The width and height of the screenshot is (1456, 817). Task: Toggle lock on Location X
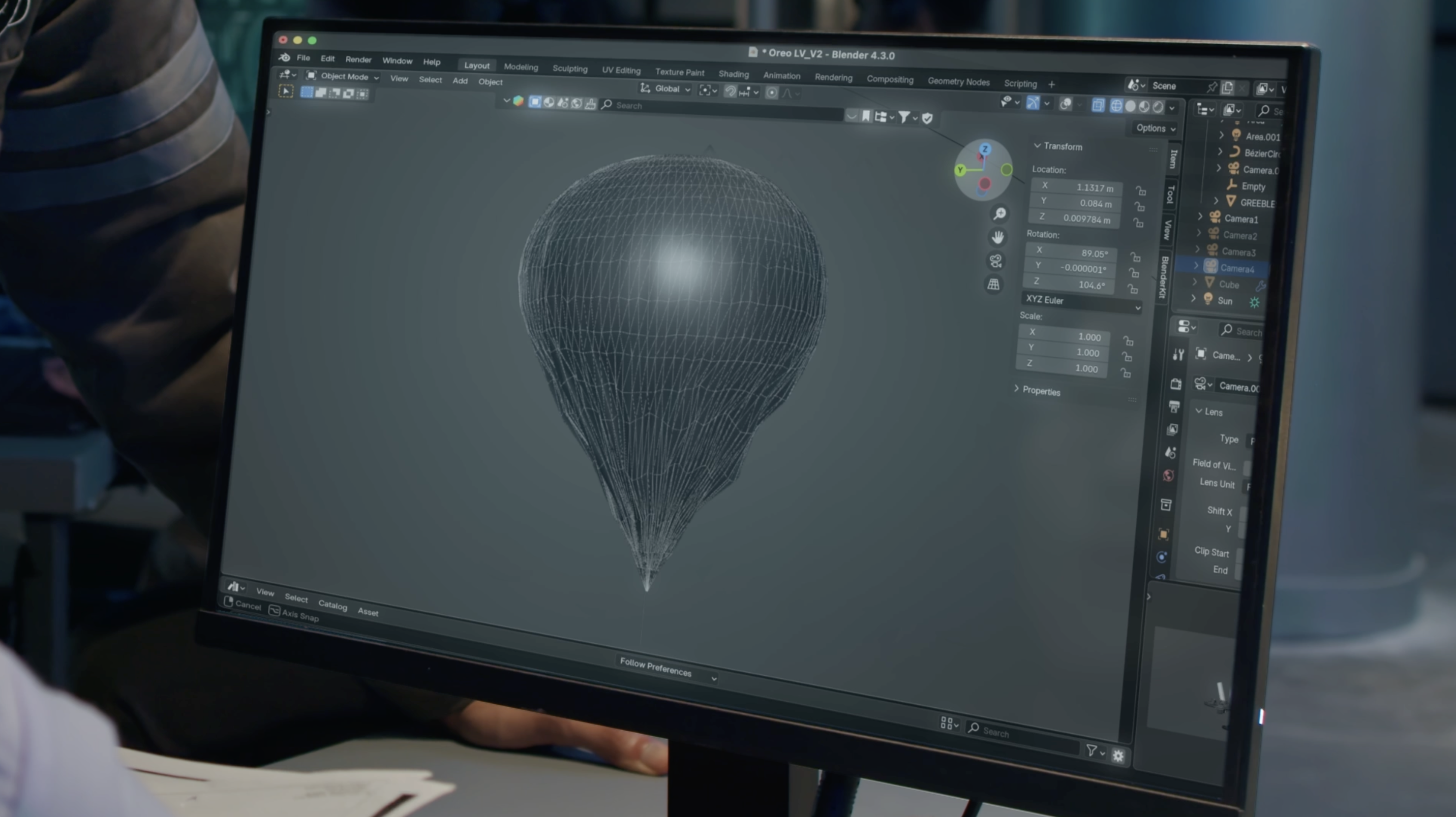pos(1141,191)
